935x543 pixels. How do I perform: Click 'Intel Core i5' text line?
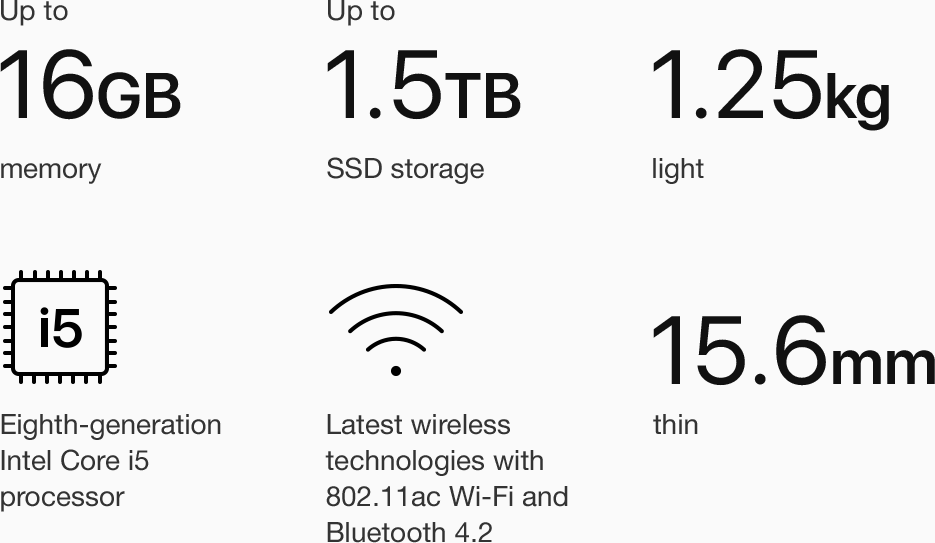coord(75,461)
